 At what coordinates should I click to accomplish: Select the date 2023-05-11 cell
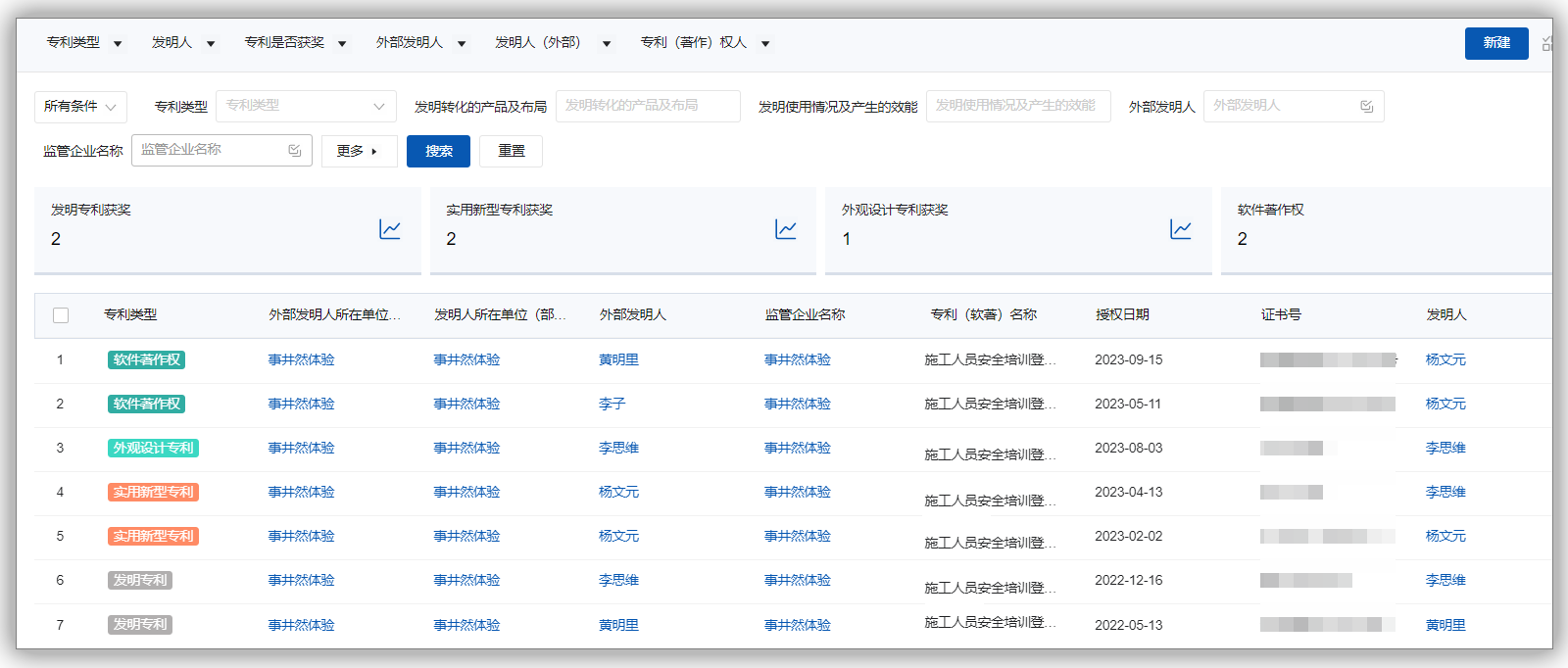(x=1128, y=405)
